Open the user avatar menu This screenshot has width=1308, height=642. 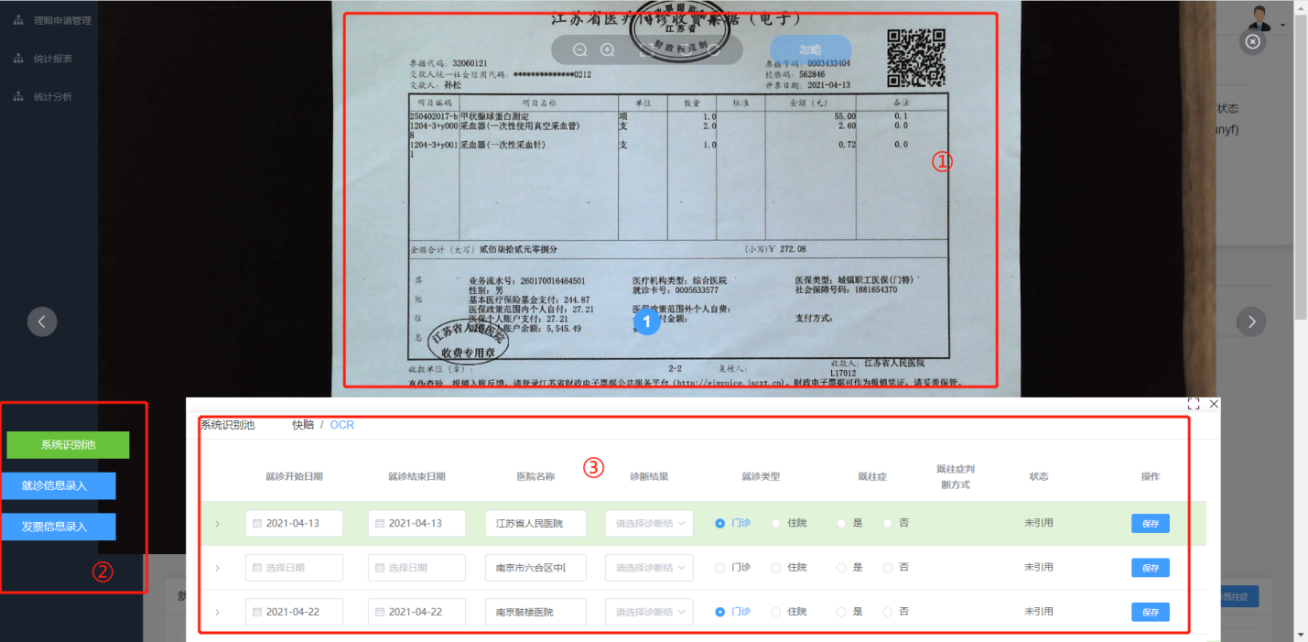pos(1262,18)
